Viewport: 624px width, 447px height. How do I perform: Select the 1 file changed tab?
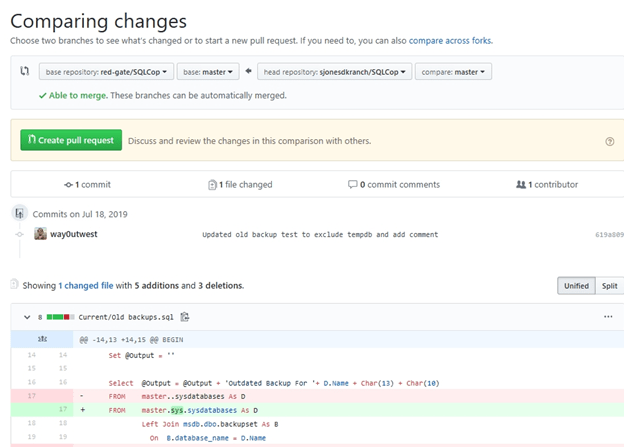239,185
